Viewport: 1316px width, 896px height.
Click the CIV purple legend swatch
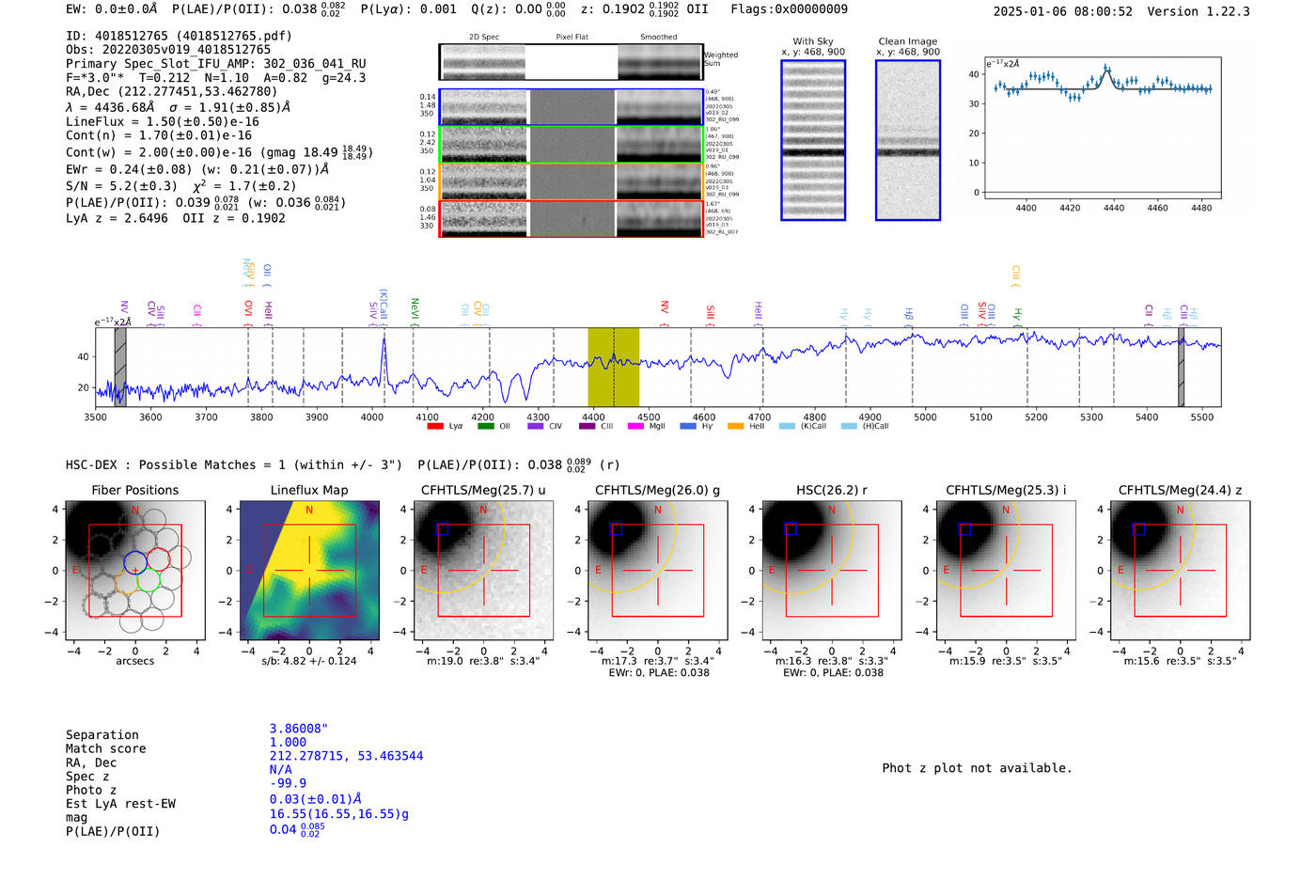535,426
